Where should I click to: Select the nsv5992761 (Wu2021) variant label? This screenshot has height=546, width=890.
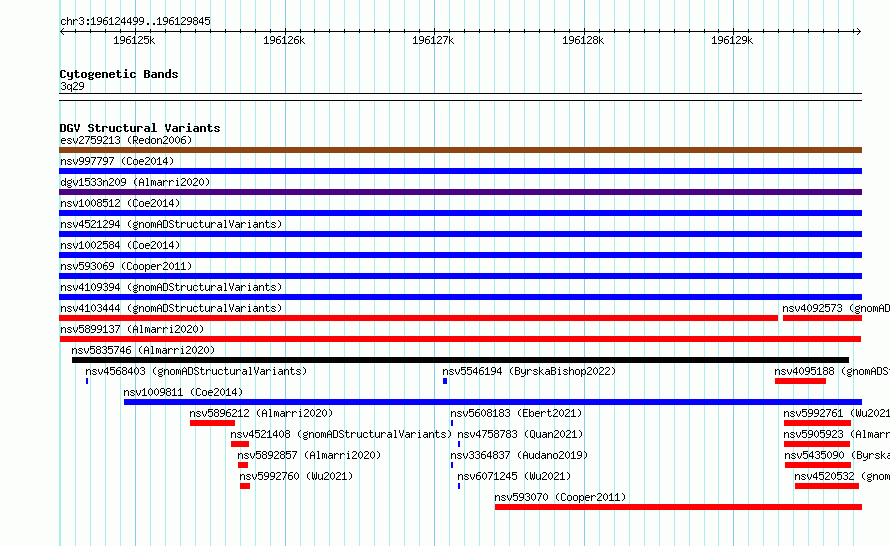click(x=836, y=413)
